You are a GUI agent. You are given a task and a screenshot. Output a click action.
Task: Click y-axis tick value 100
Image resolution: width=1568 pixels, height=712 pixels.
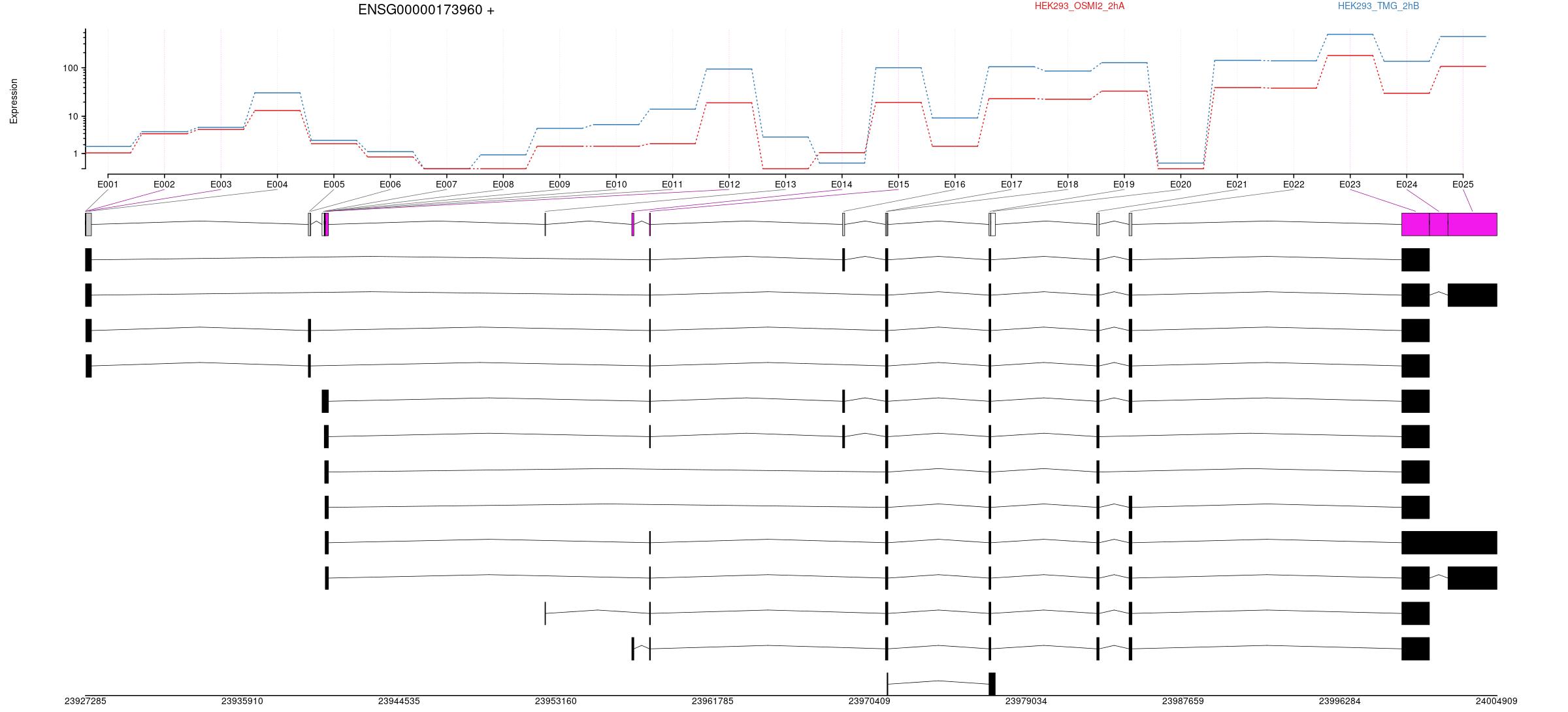[71, 68]
